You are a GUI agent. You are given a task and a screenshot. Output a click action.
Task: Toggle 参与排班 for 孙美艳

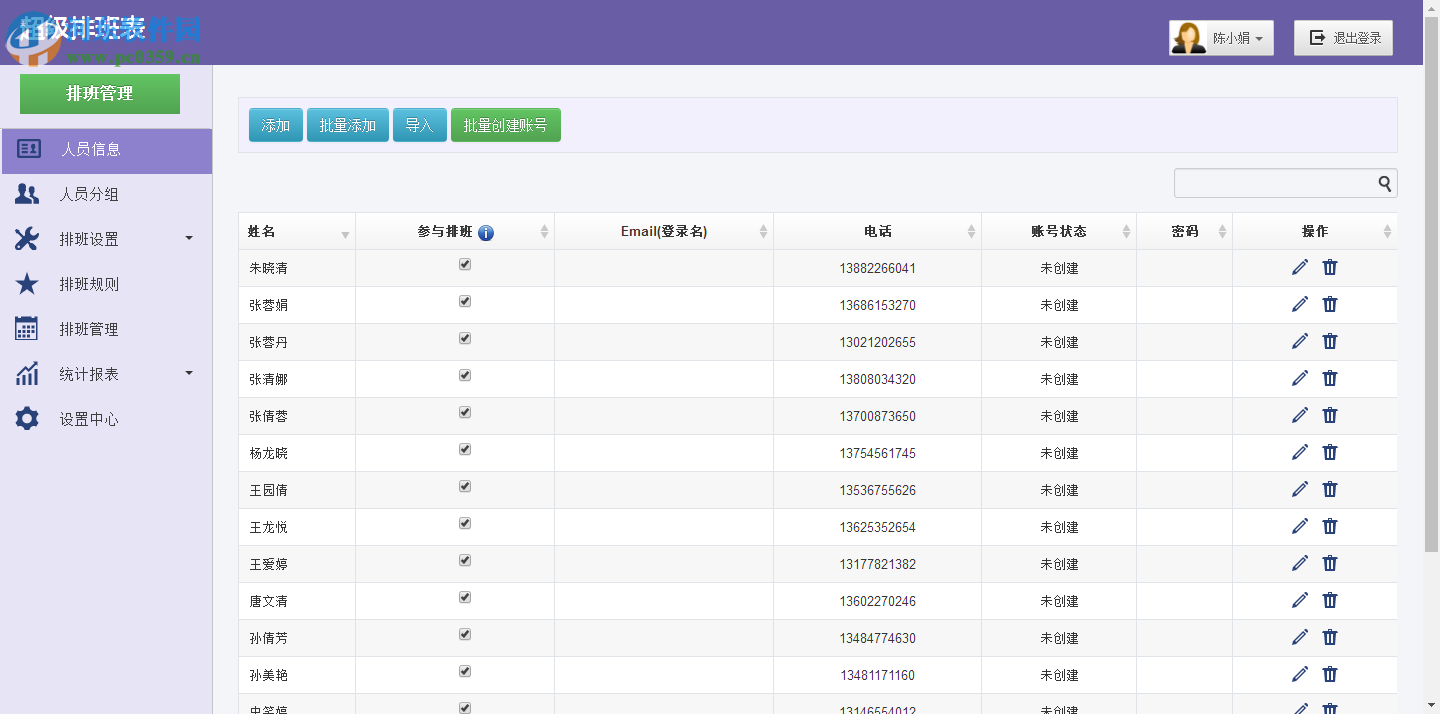pos(464,671)
